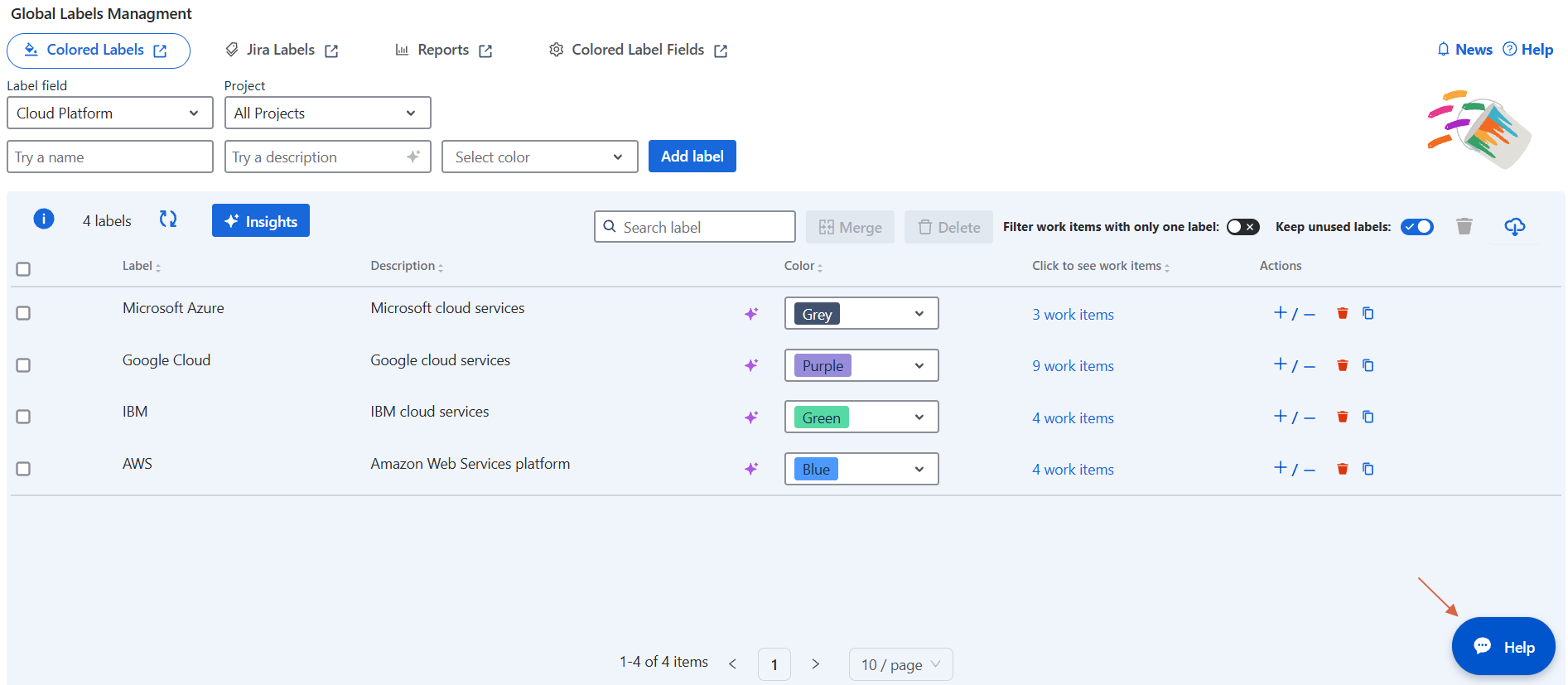This screenshot has height=685, width=1568.
Task: Click the Try a name input
Action: pyautogui.click(x=110, y=157)
